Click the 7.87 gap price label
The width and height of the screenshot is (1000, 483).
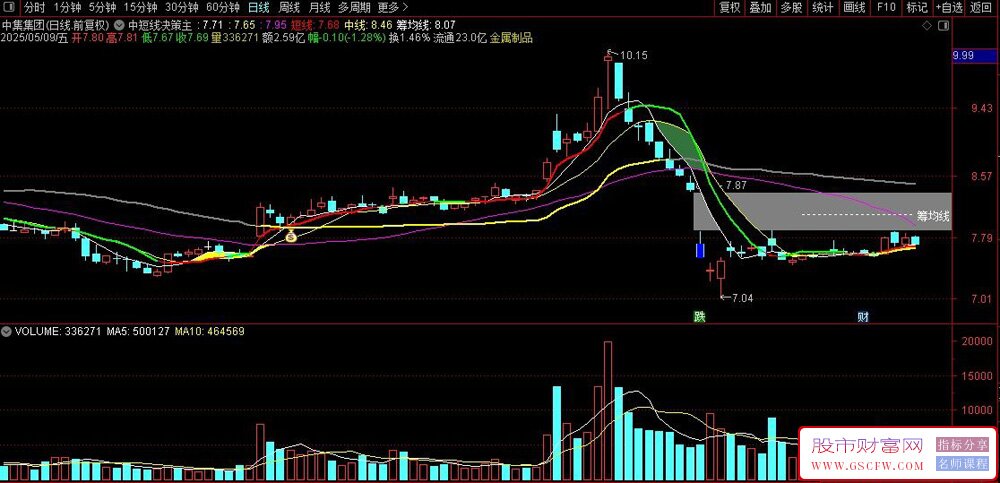[736, 186]
